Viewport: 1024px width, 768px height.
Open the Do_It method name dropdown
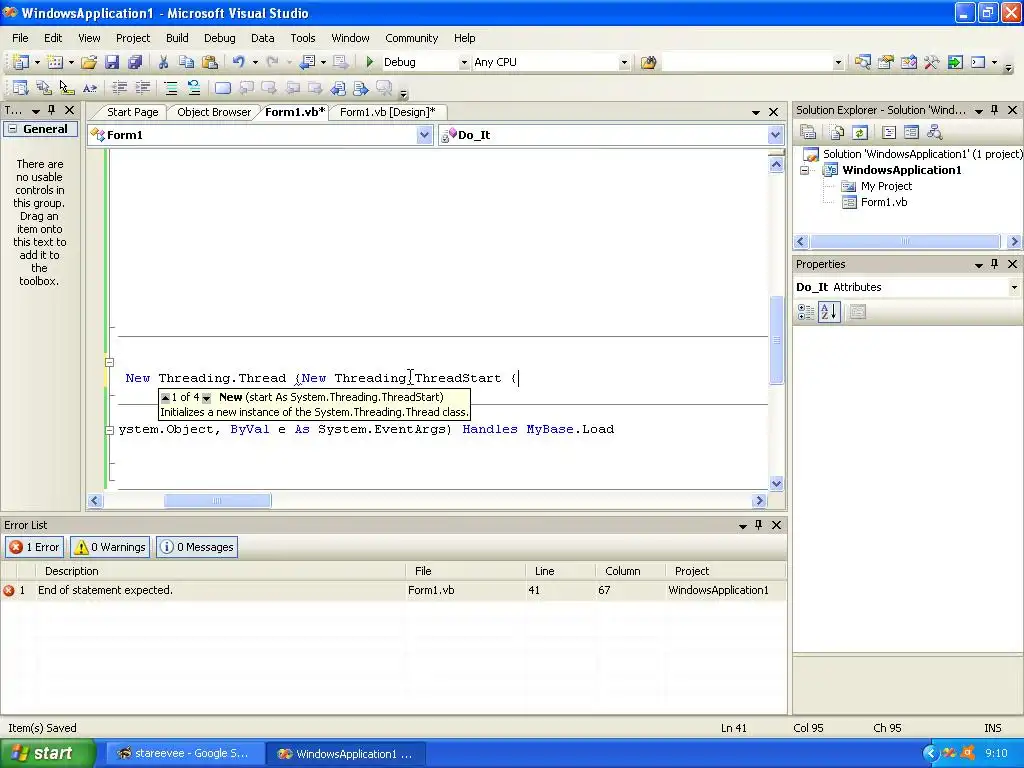[775, 135]
